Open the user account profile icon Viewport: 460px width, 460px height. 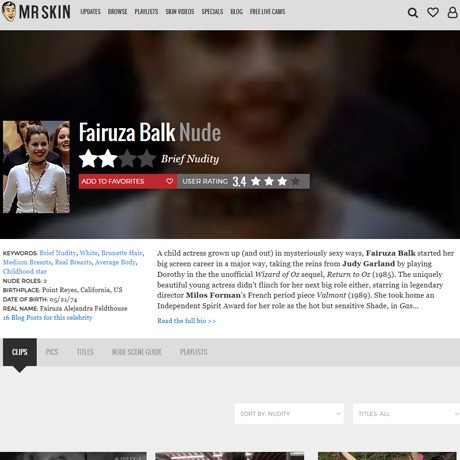point(452,12)
